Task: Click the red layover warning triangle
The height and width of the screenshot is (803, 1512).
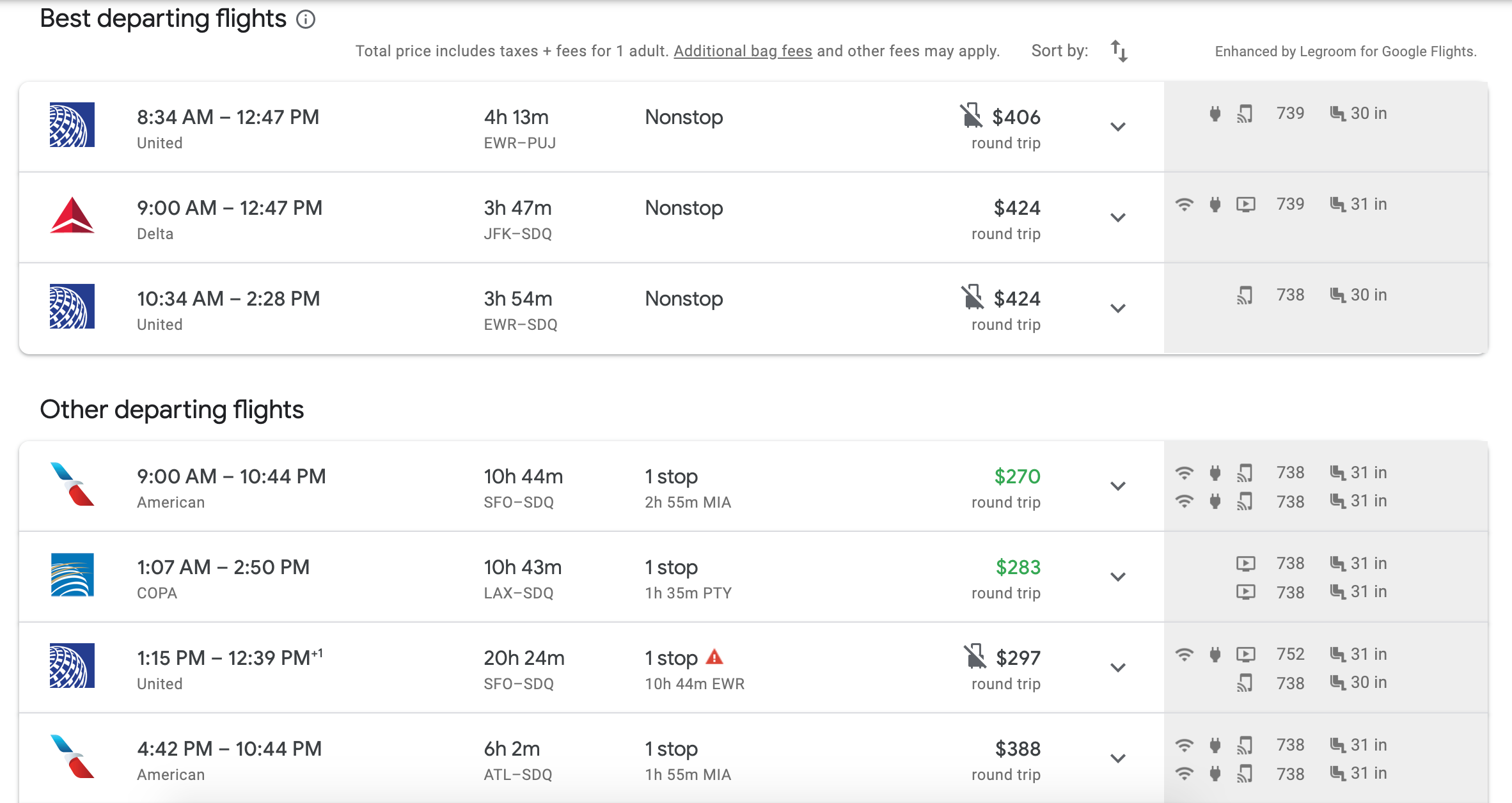Action: point(714,657)
